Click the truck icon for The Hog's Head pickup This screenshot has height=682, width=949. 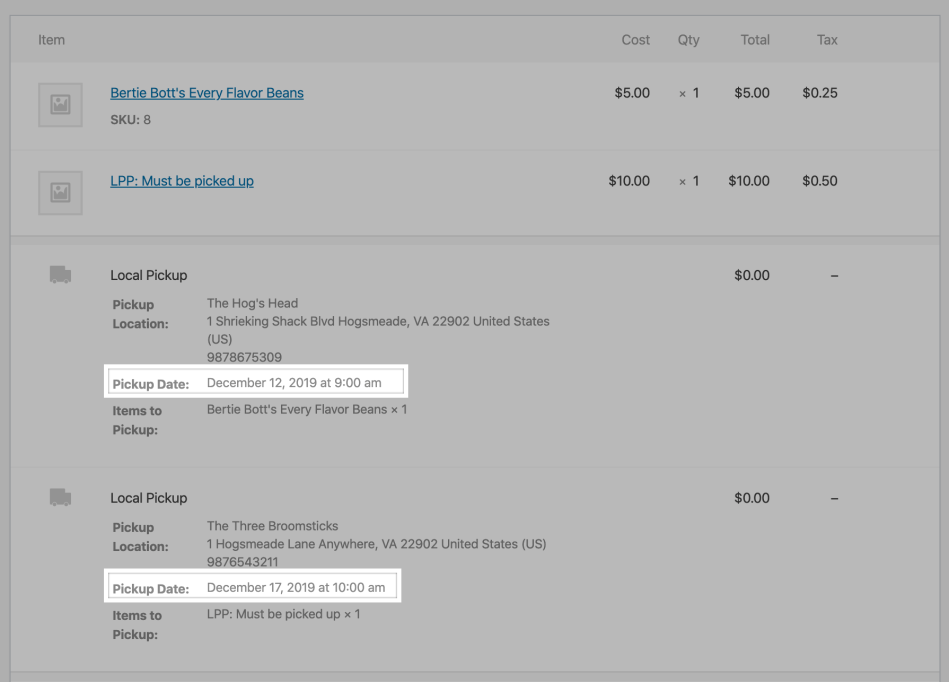pyautogui.click(x=60, y=275)
